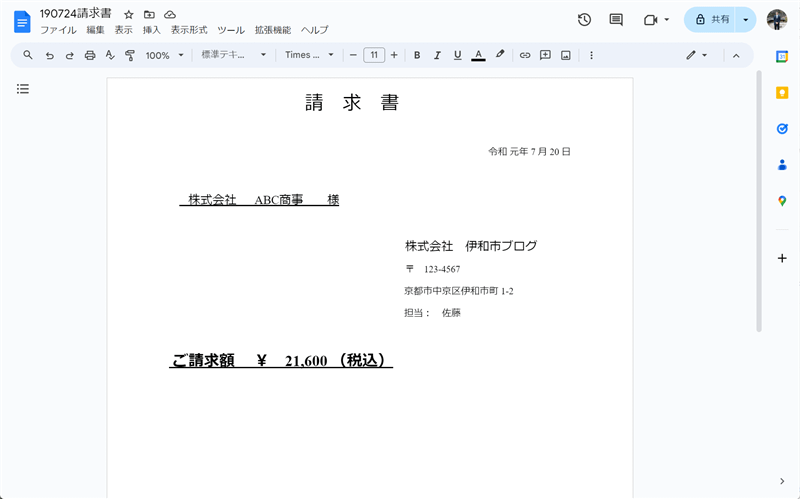Insert an image from the toolbar
Screen dimensions: 800x499
pos(565,55)
